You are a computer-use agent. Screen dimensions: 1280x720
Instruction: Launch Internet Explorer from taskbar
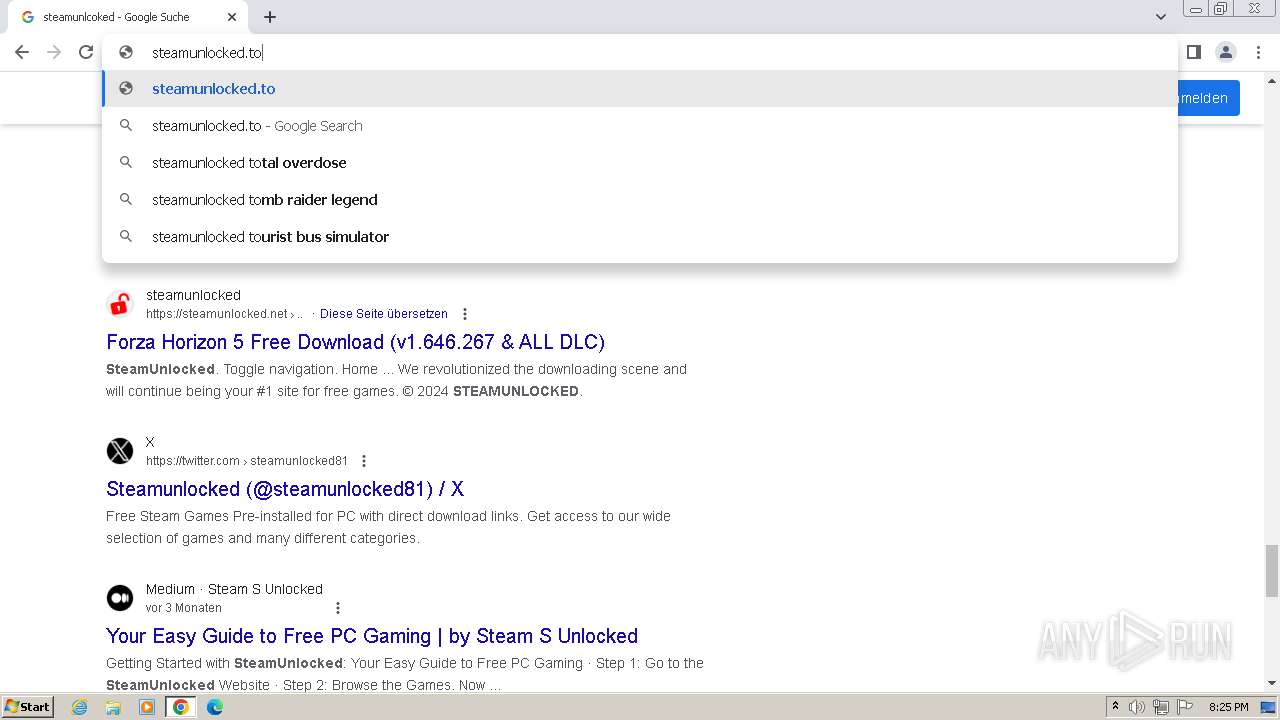pyautogui.click(x=80, y=707)
